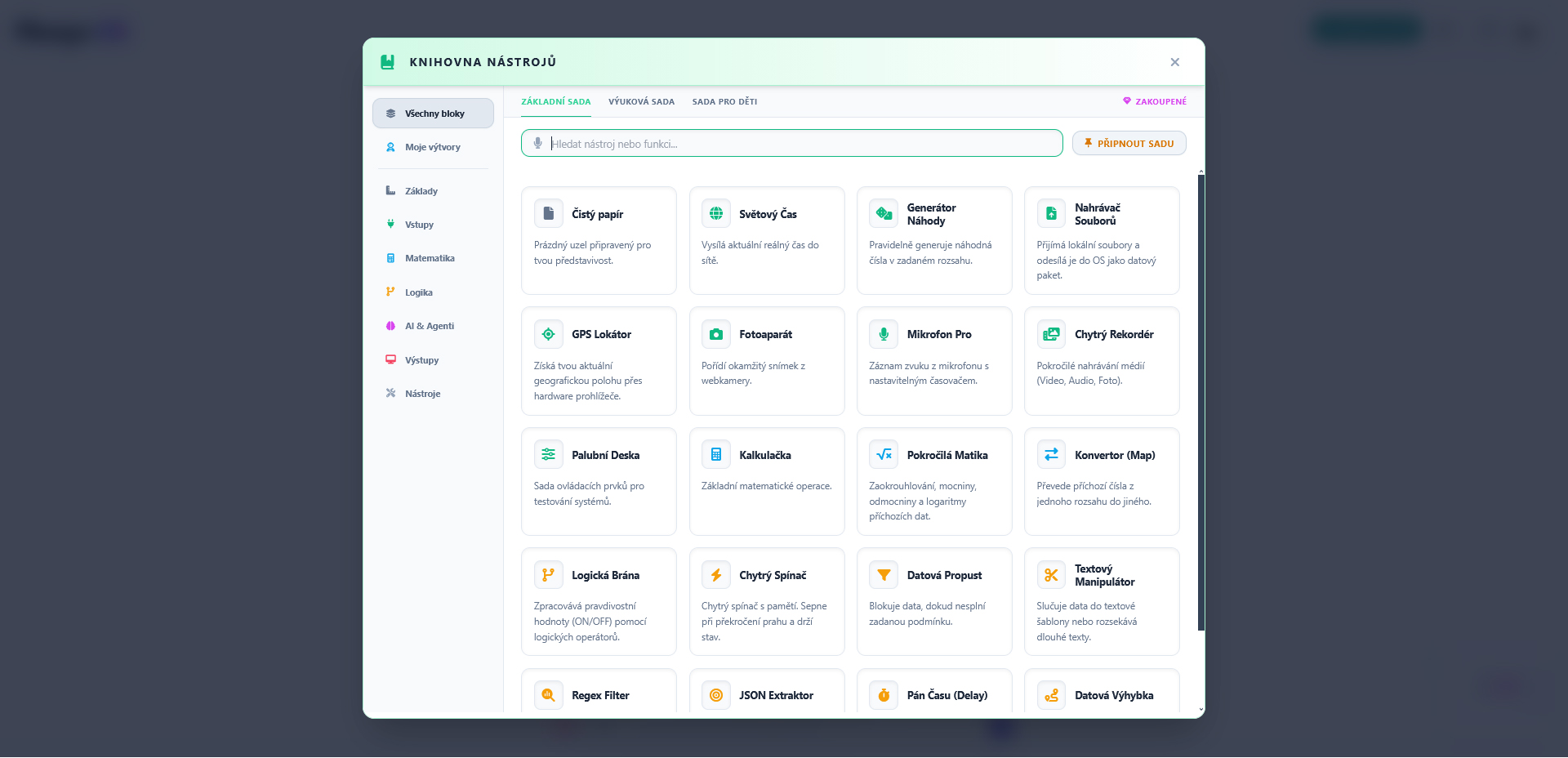Select the Základy category

tap(433, 191)
